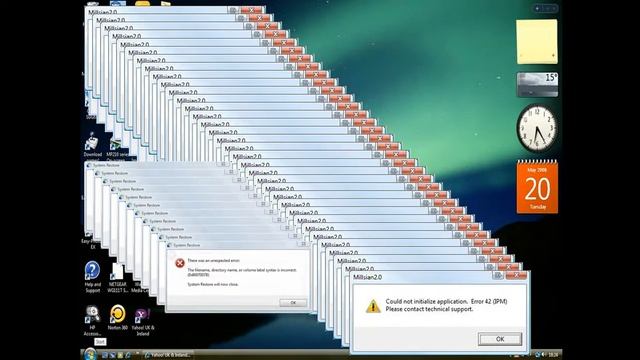
Task: Click the volume icon in system tray
Action: point(544,355)
